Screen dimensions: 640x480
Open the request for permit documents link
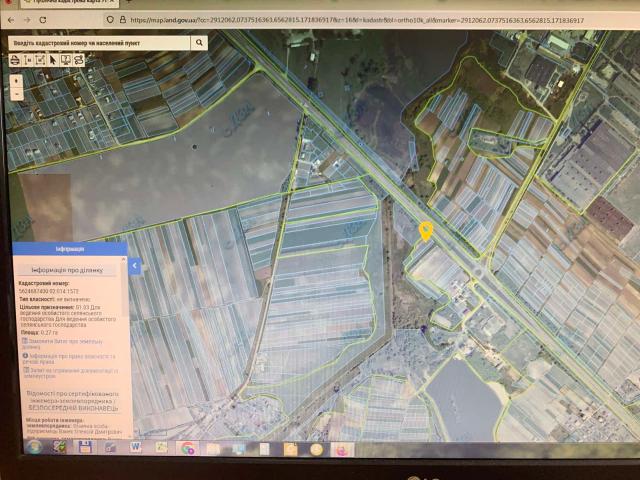pyautogui.click(x=70, y=372)
